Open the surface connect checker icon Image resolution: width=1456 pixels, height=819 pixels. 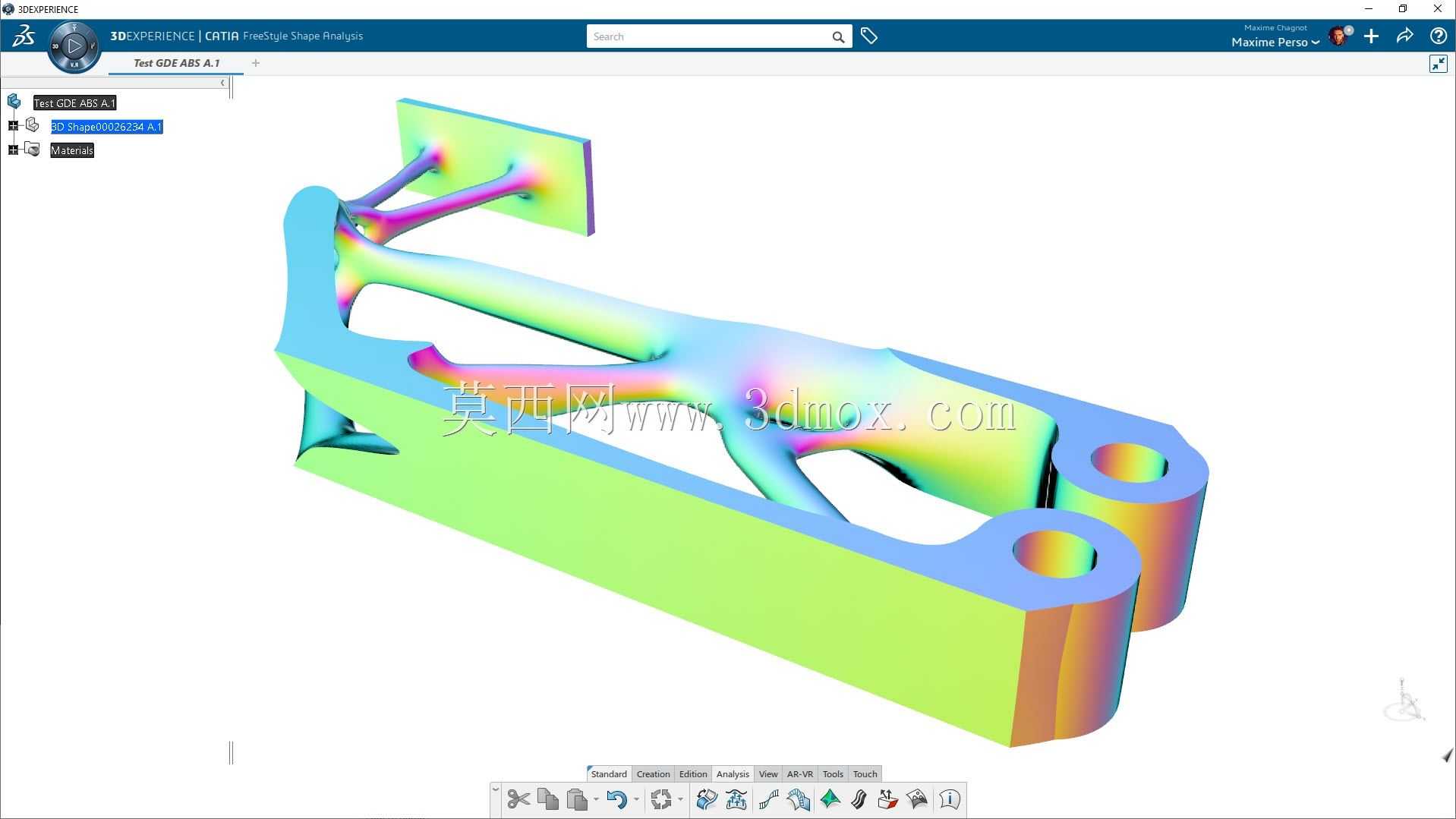tap(707, 799)
